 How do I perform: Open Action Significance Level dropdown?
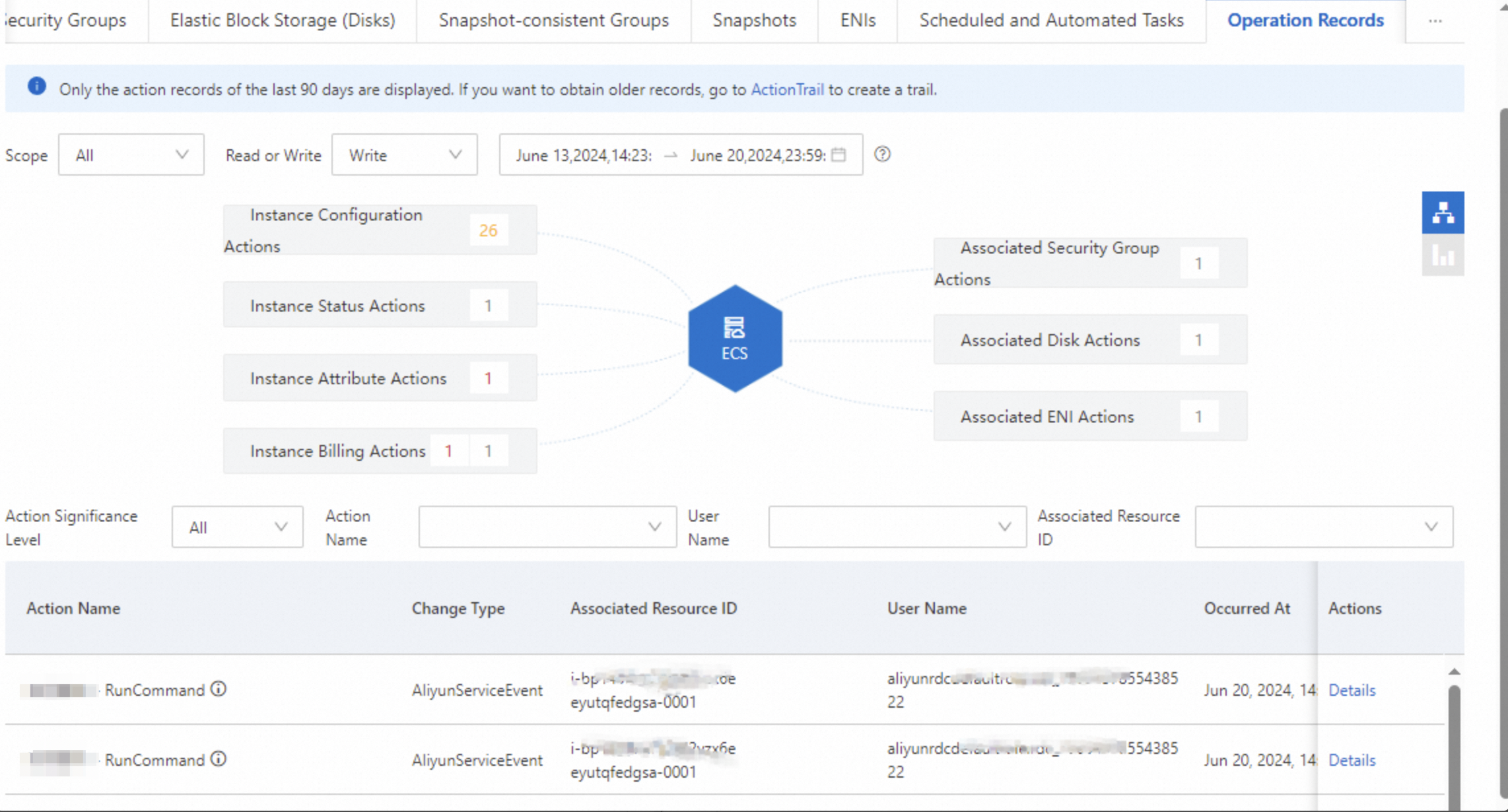coord(237,527)
